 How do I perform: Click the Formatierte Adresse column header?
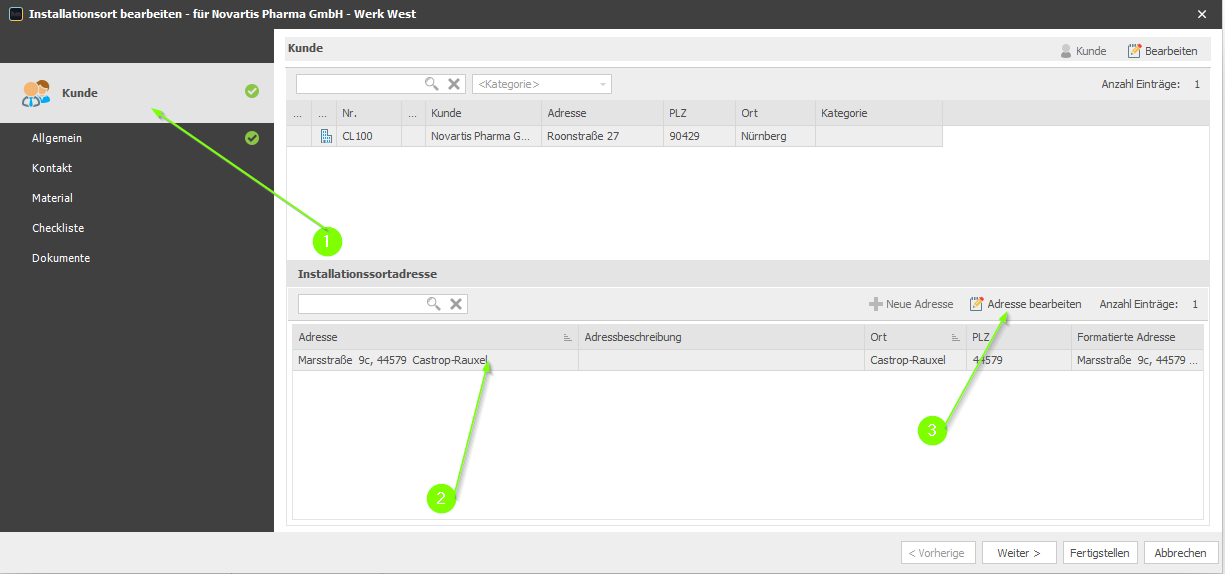[1137, 337]
